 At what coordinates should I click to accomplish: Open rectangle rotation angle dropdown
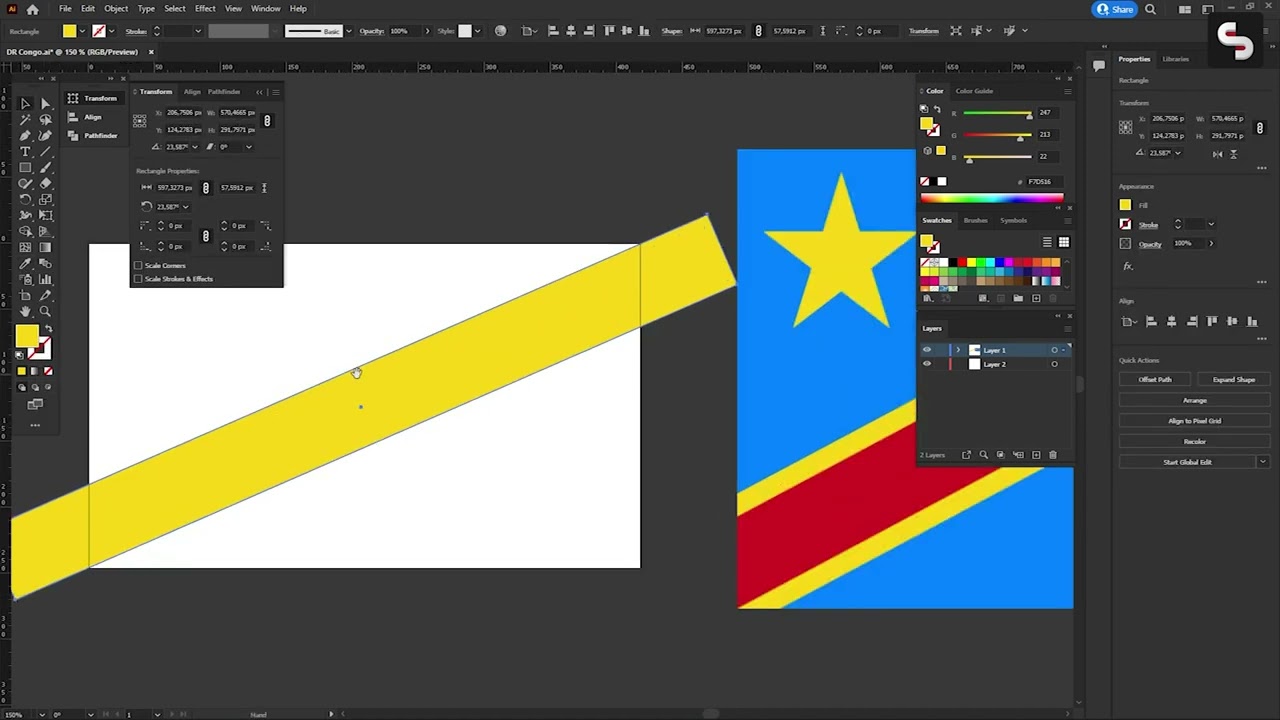186,207
